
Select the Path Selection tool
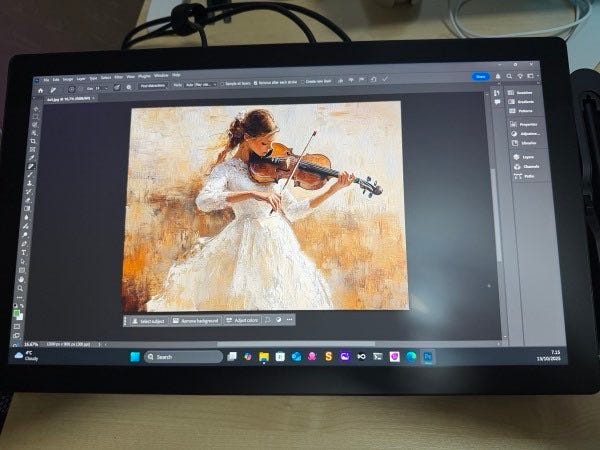point(22,261)
